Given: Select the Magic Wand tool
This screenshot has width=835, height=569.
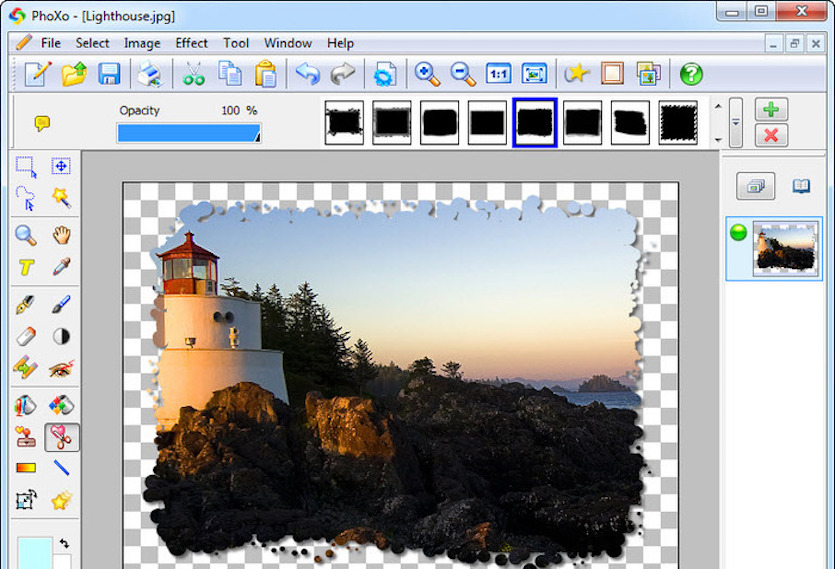Looking at the screenshot, I should (x=61, y=197).
